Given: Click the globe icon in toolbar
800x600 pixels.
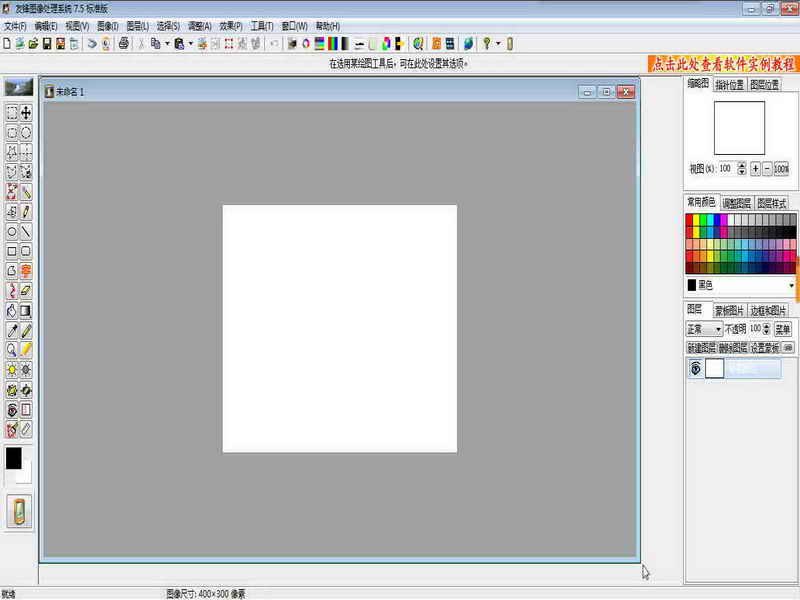Looking at the screenshot, I should pyautogui.click(x=468, y=44).
